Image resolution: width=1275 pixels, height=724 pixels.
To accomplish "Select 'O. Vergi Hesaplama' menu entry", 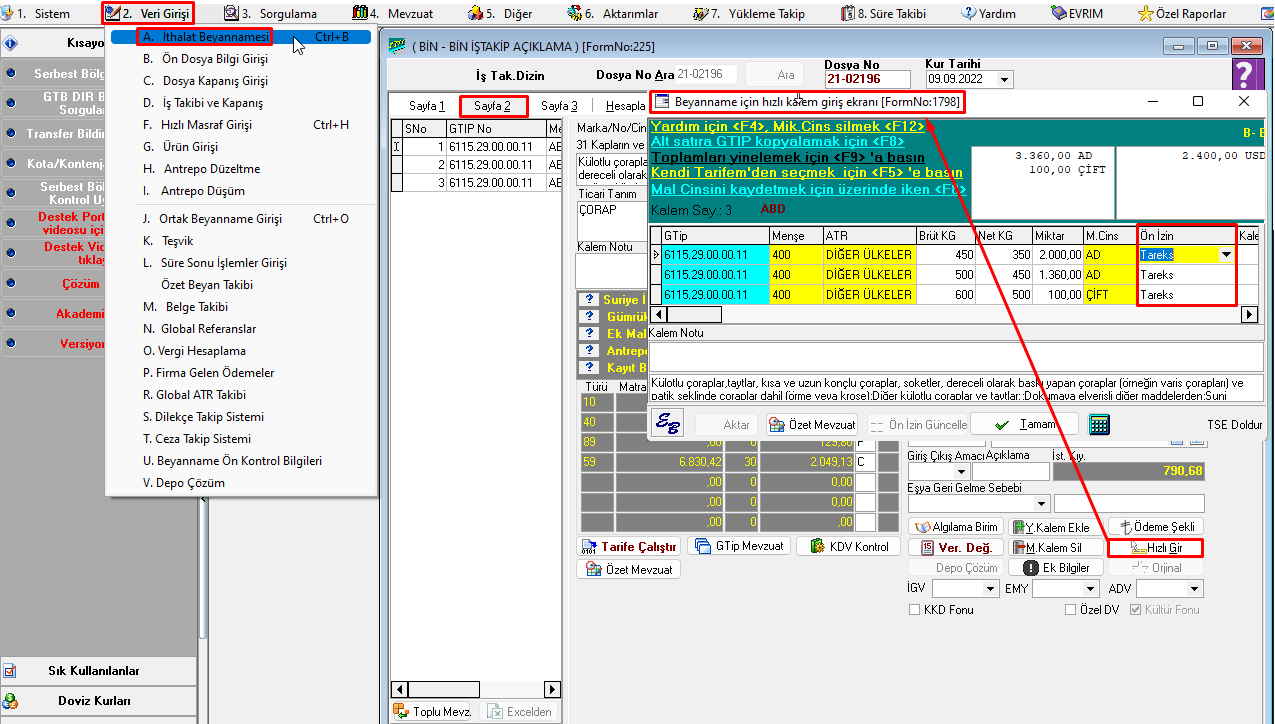I will tap(240, 351).
